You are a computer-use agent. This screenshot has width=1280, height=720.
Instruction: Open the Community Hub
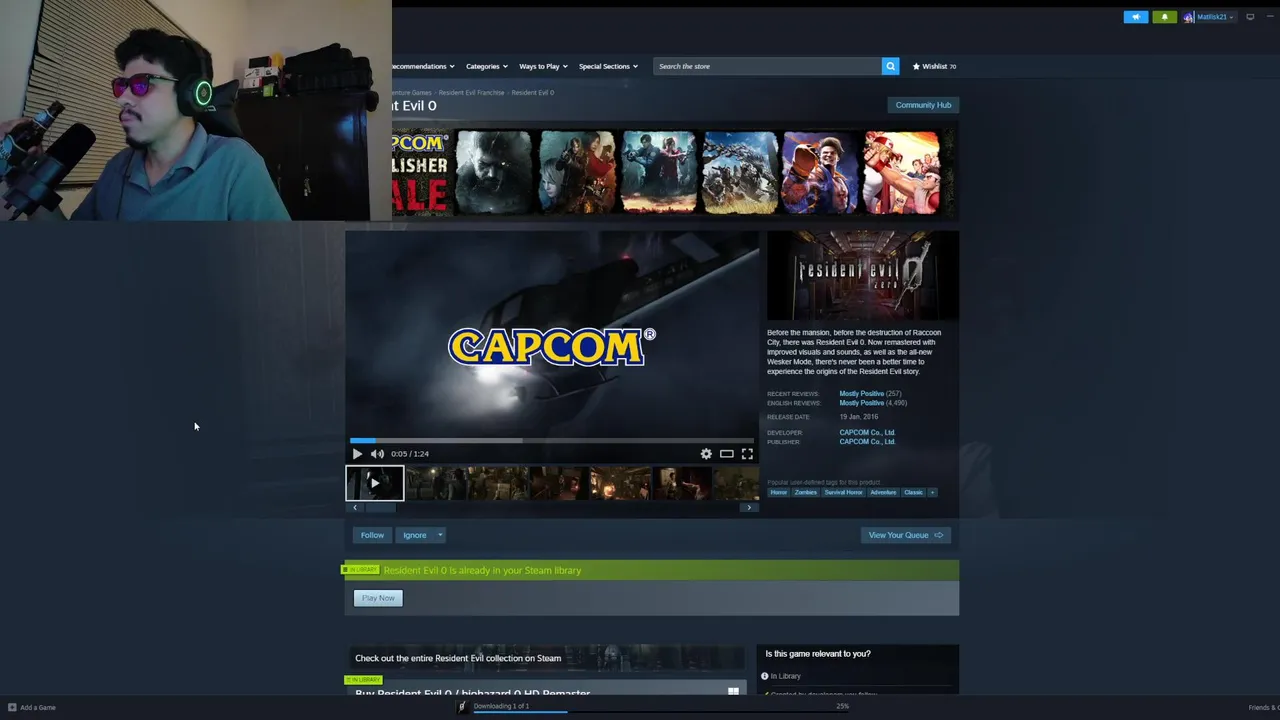[923, 105]
